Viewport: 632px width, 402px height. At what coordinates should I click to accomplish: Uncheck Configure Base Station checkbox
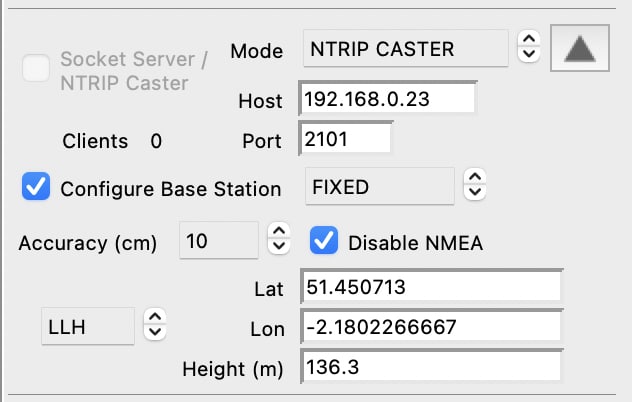click(36, 186)
